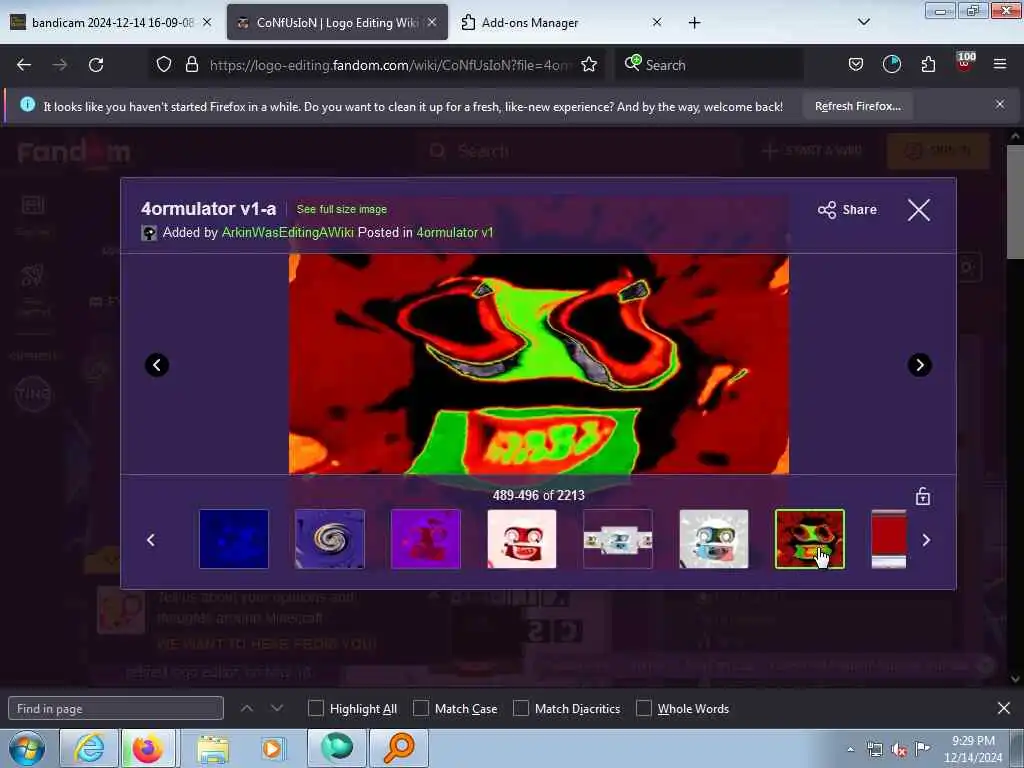1024x768 pixels.
Task: Bookmark this page with the star icon
Action: pyautogui.click(x=589, y=65)
